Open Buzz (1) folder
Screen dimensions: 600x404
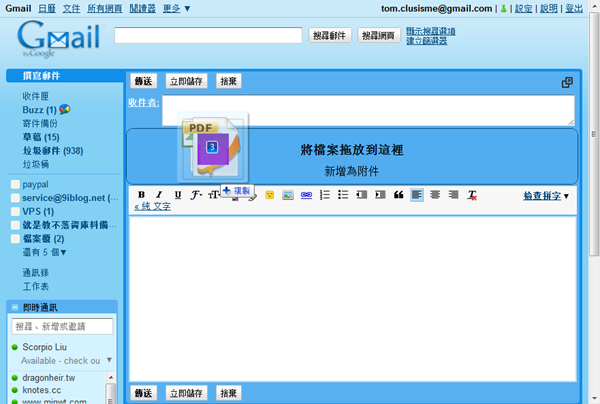(x=39, y=110)
